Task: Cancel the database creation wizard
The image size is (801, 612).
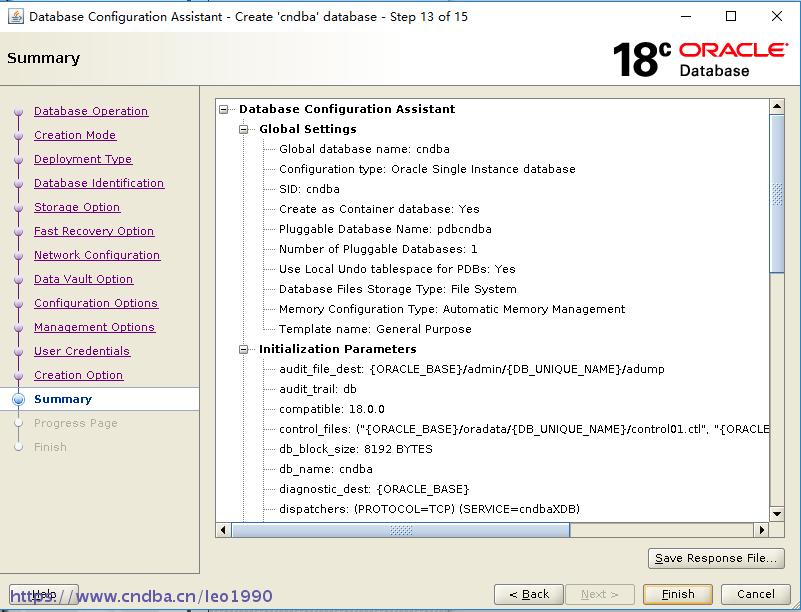Action: [756, 594]
